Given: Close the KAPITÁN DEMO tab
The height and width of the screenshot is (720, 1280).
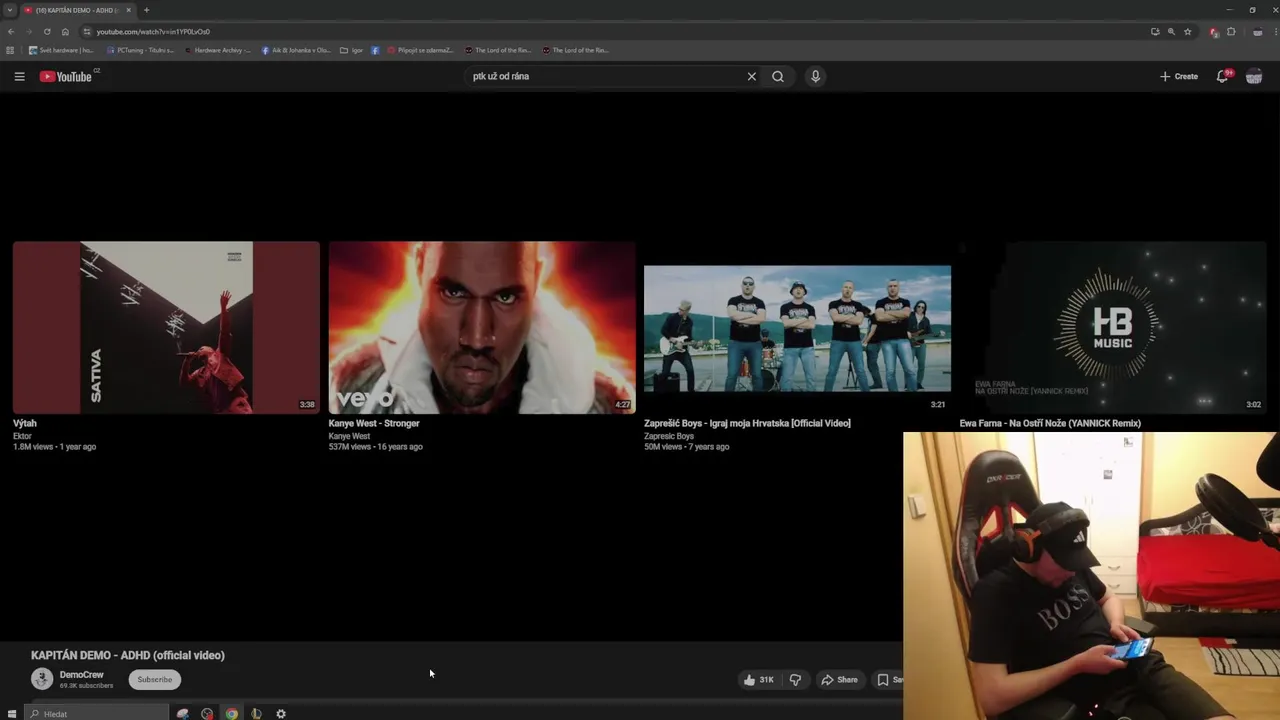Looking at the screenshot, I should click(x=128, y=10).
